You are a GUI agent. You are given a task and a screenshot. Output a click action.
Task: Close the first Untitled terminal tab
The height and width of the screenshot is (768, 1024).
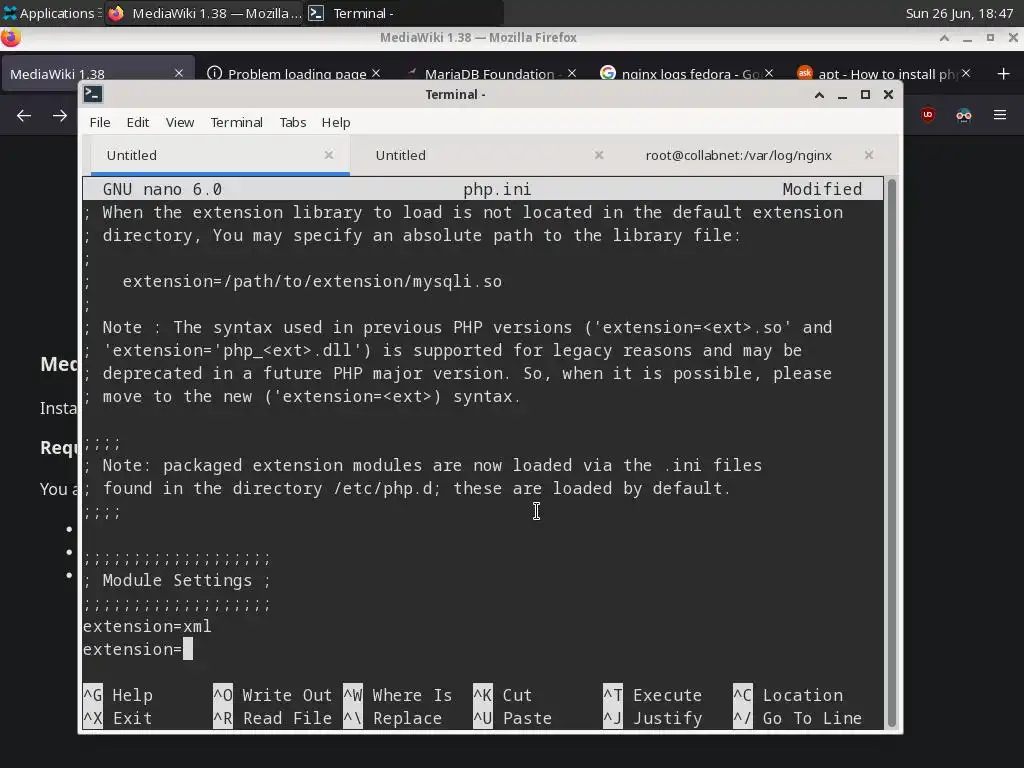pyautogui.click(x=328, y=155)
